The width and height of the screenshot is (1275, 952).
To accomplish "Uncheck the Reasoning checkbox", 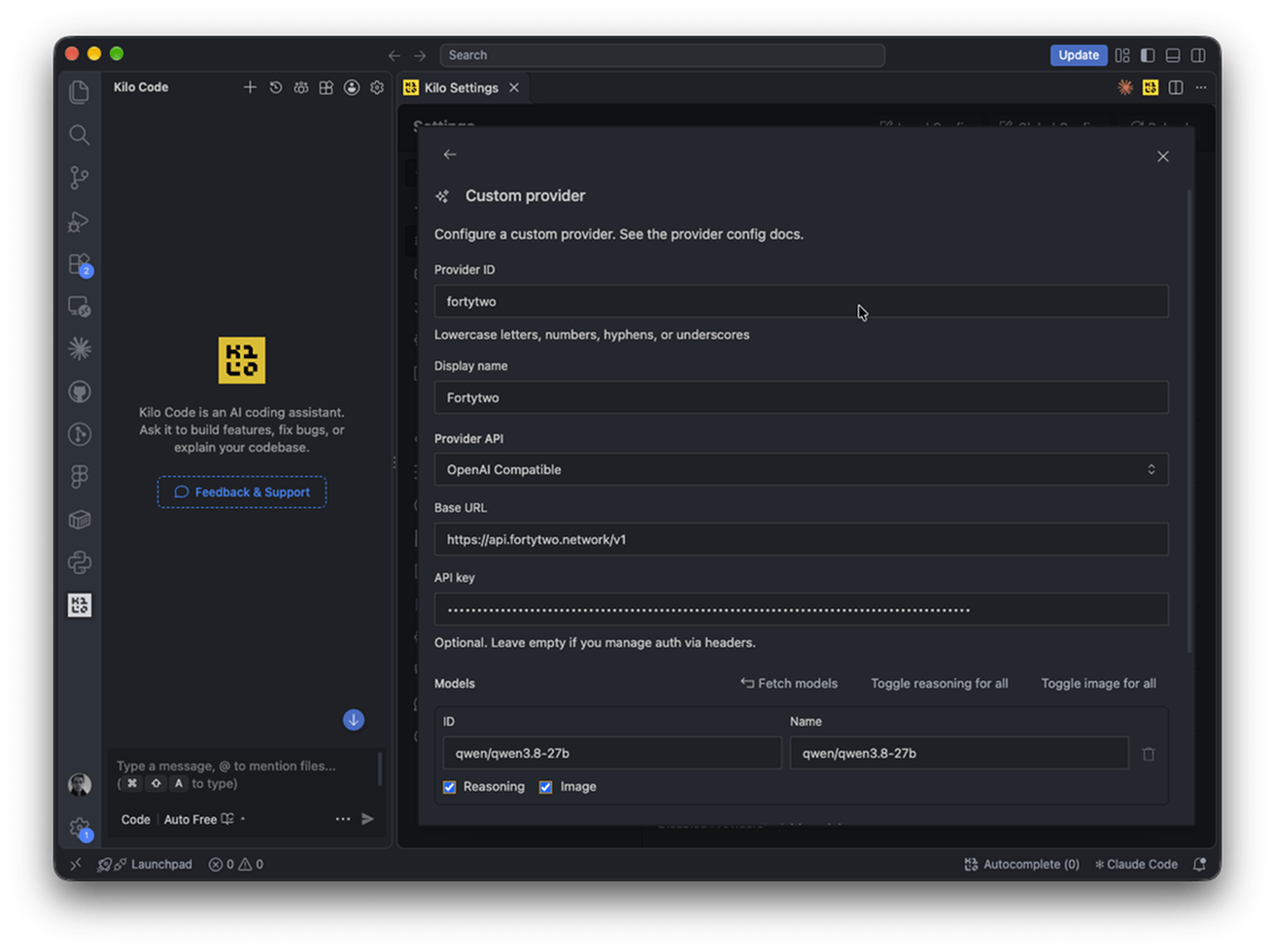I will pyautogui.click(x=450, y=787).
